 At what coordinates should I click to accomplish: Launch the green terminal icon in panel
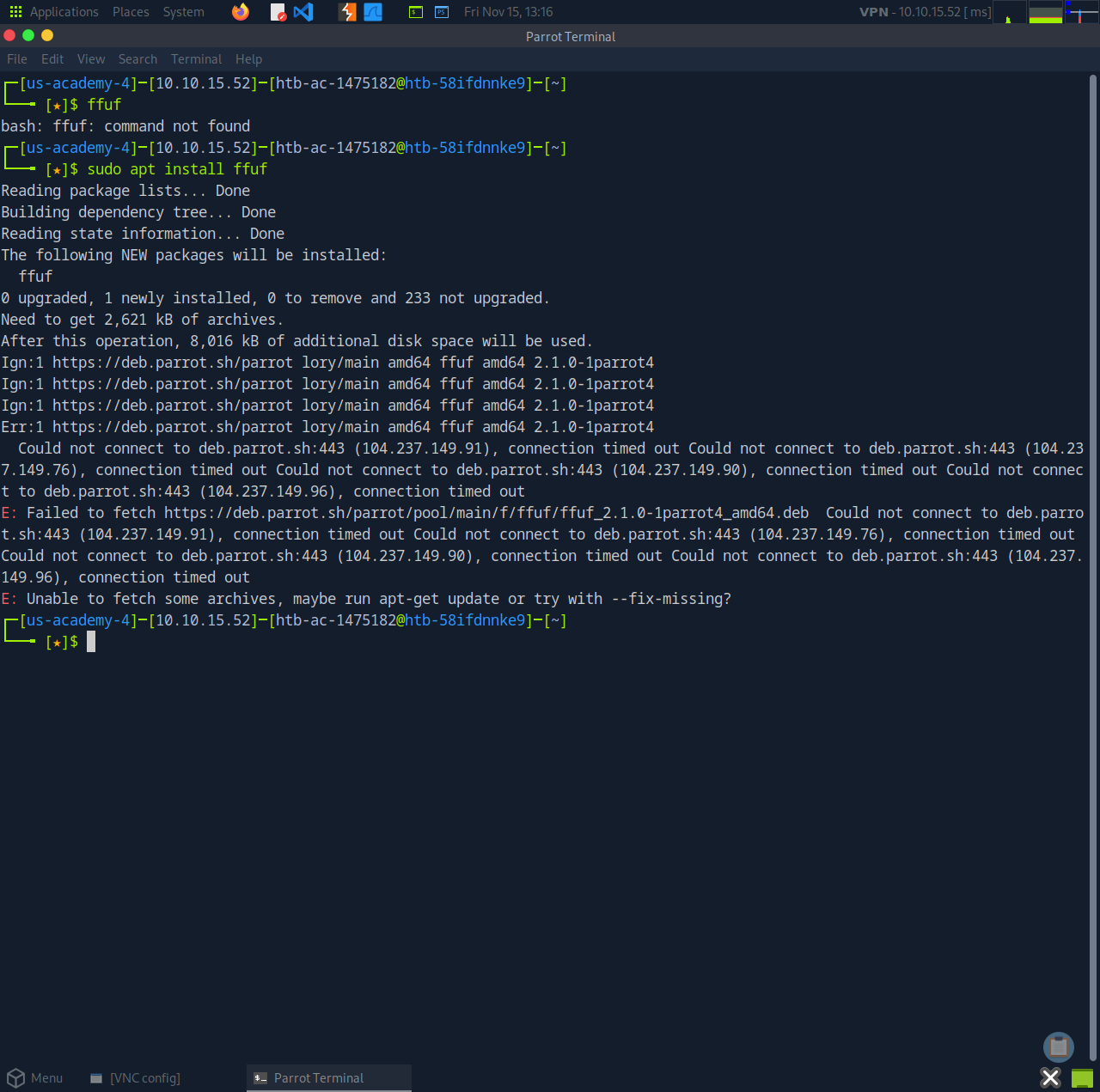pyautogui.click(x=416, y=12)
